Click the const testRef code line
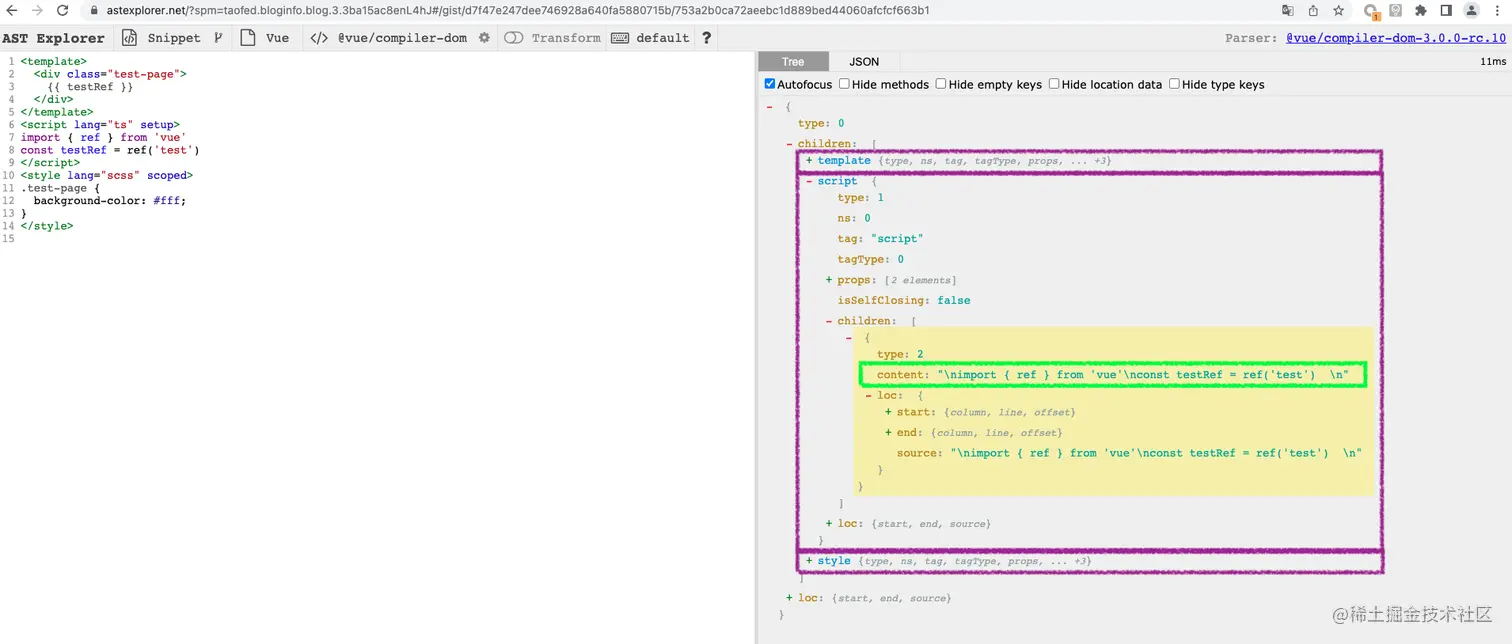 point(110,150)
